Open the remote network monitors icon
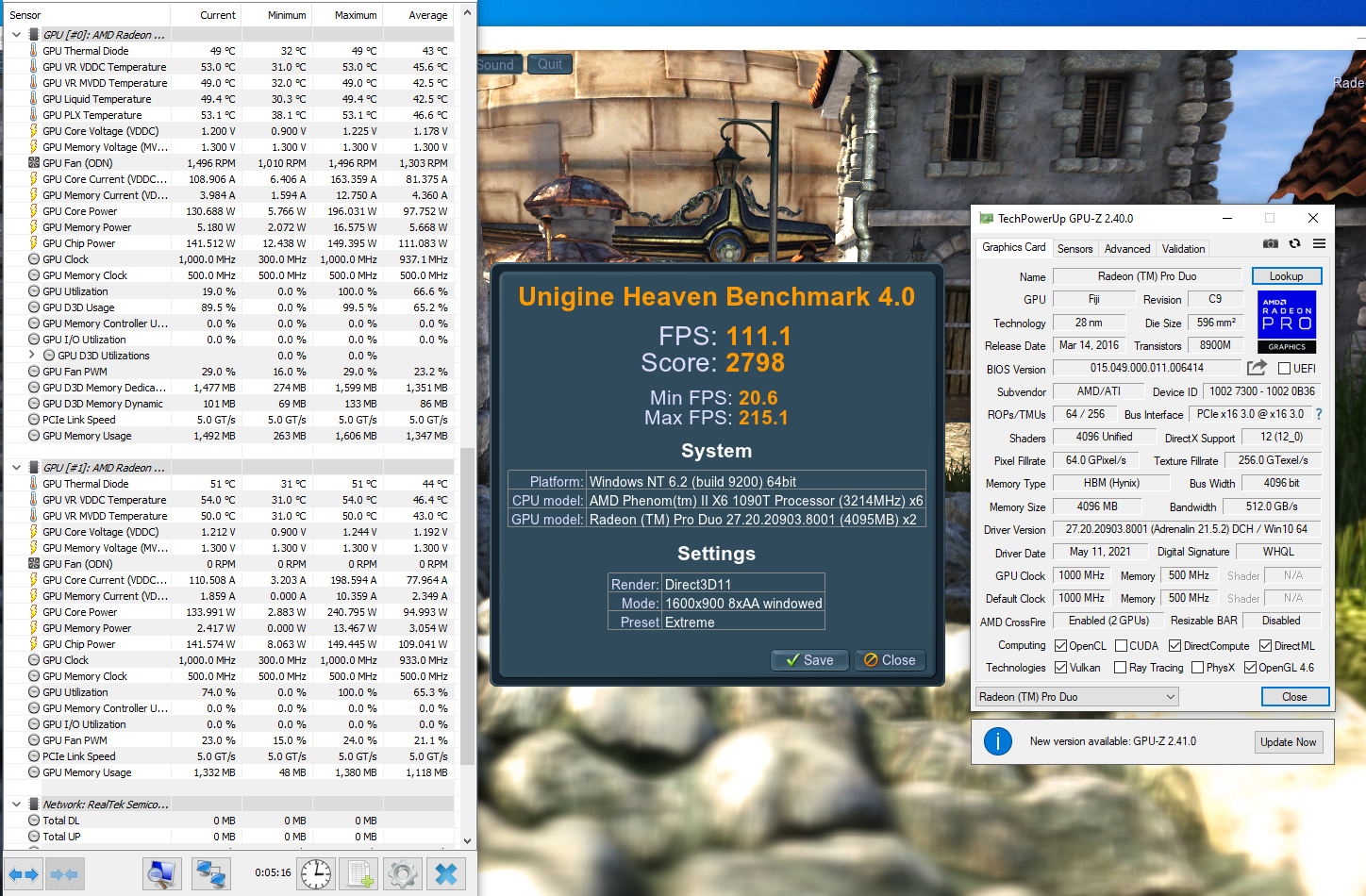The height and width of the screenshot is (896, 1366). tap(210, 874)
